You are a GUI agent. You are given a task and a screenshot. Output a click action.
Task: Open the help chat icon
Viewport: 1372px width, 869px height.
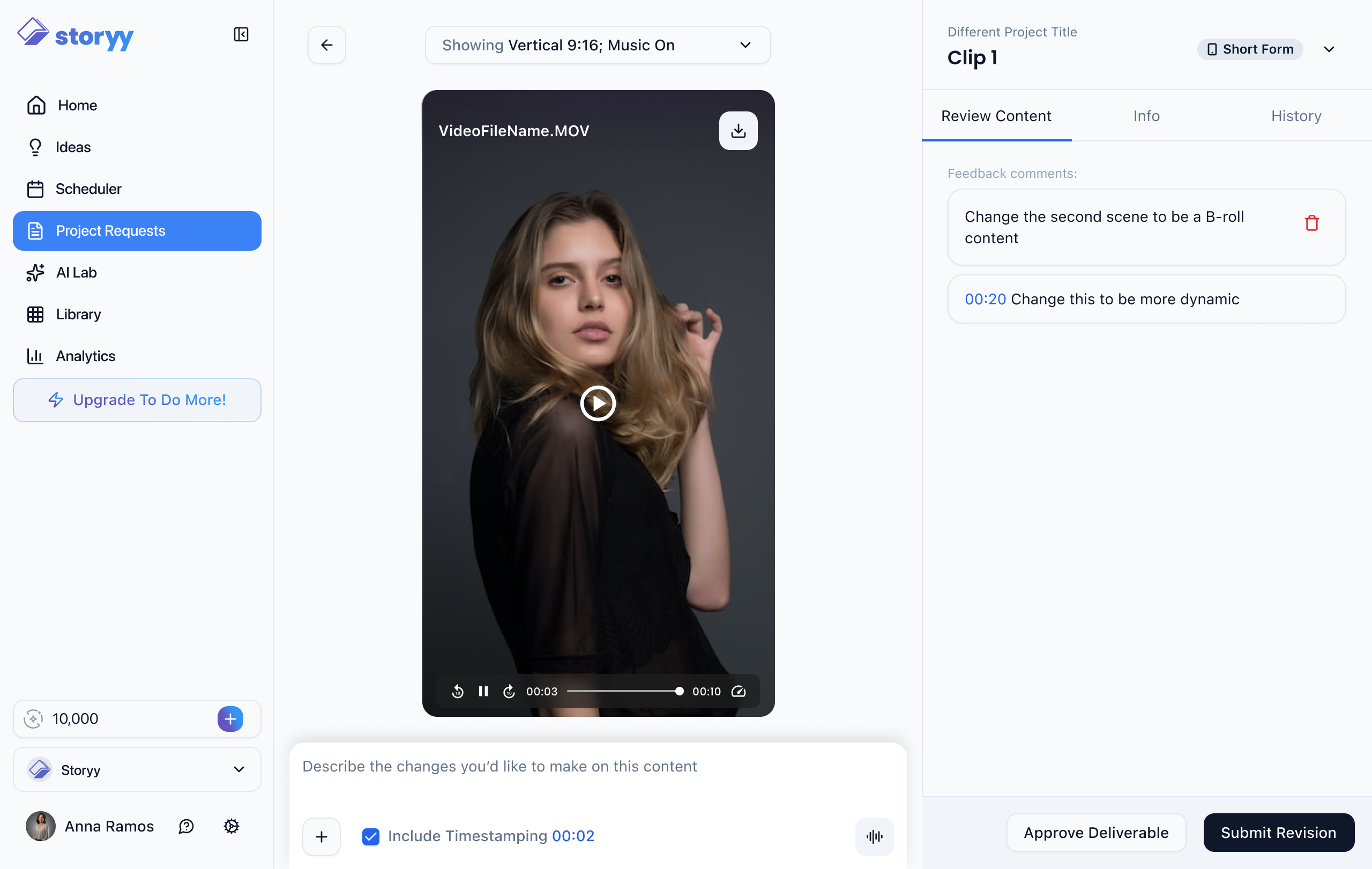coord(187,826)
